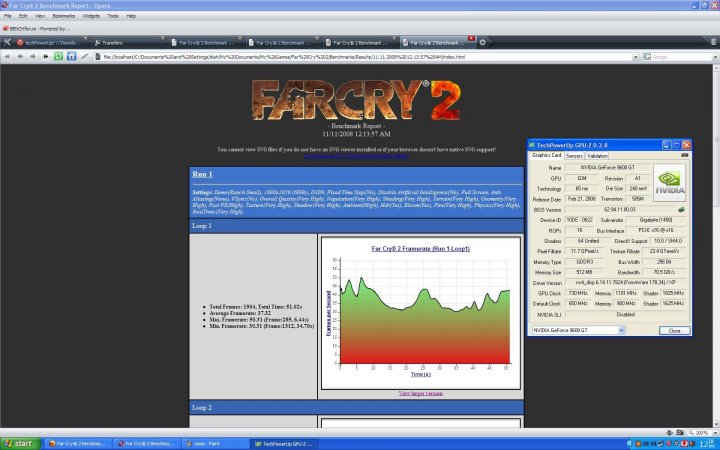720x450 pixels.
Task: Click the Google search engine icon
Action: pyautogui.click(x=647, y=57)
